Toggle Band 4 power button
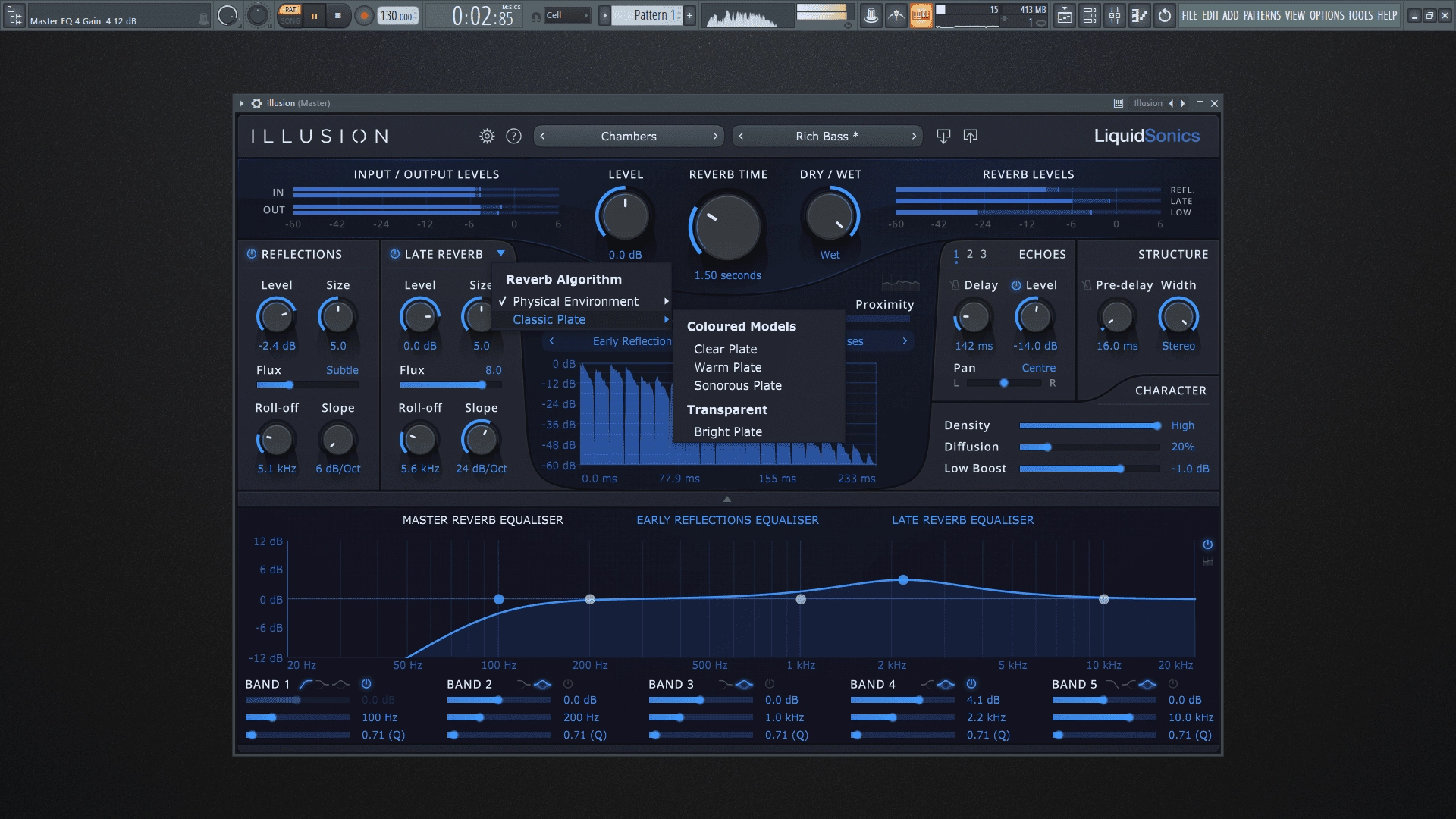The width and height of the screenshot is (1456, 819). coord(971,683)
